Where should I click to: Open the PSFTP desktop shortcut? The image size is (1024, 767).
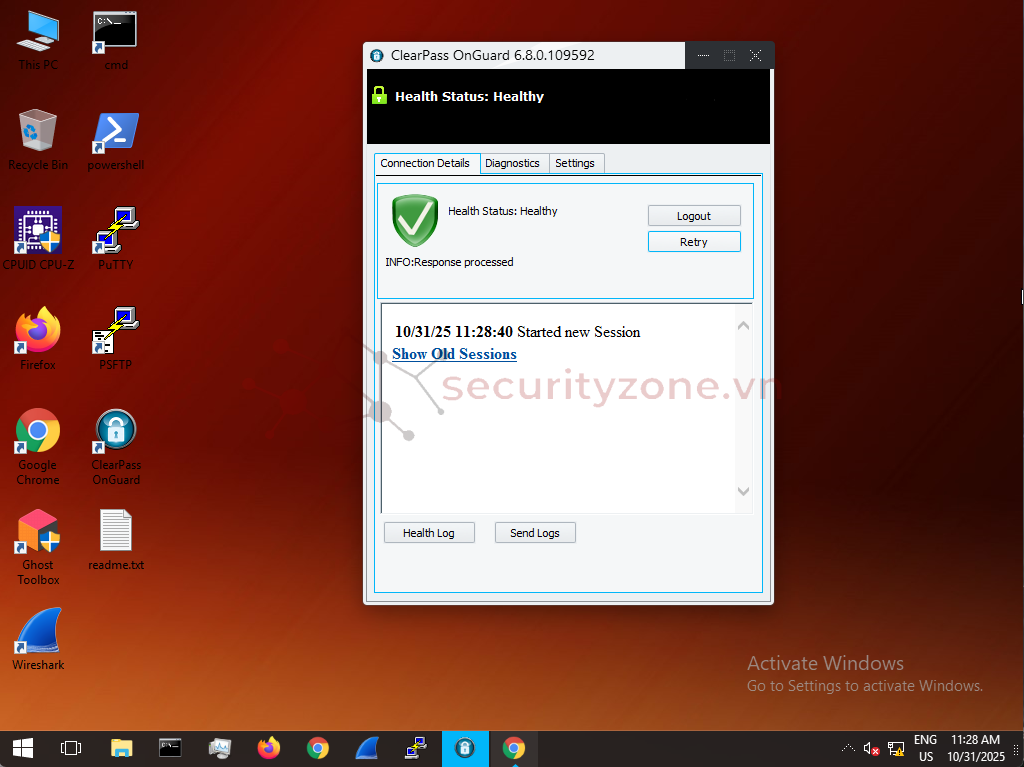click(116, 332)
